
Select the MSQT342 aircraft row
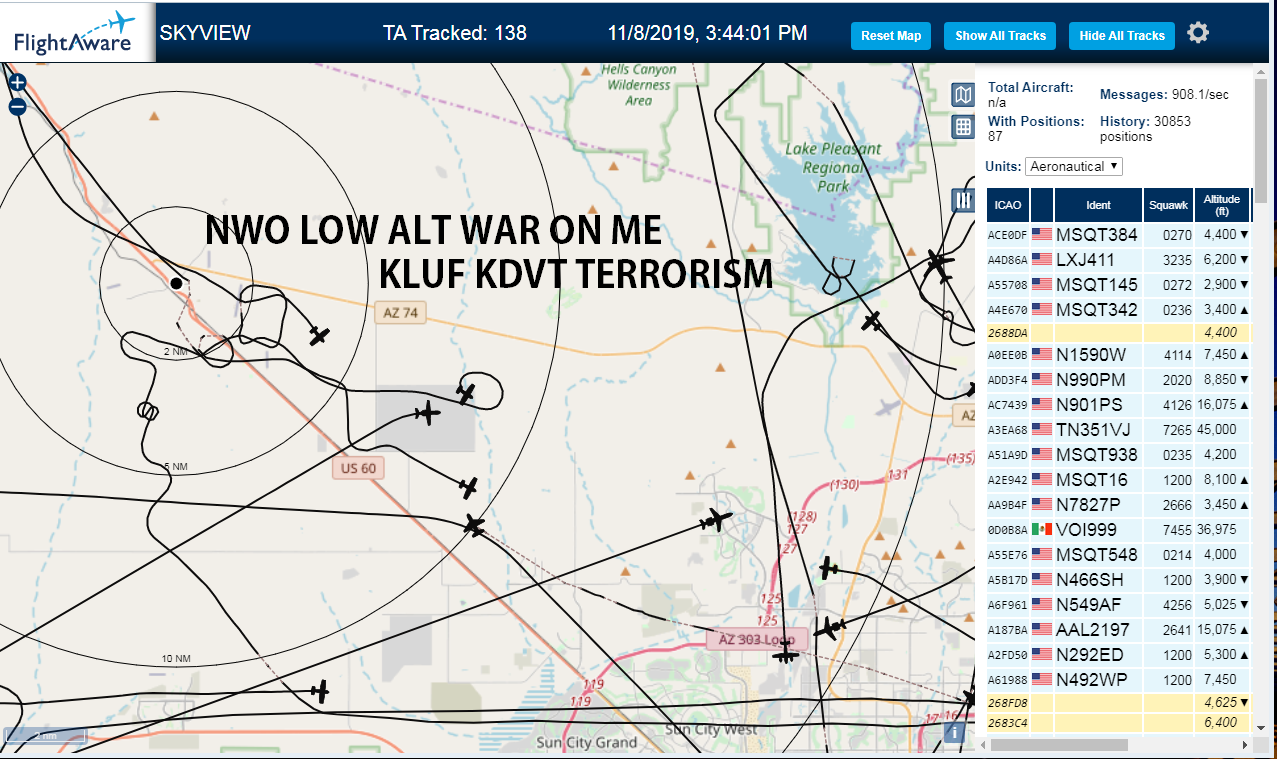tap(1118, 309)
